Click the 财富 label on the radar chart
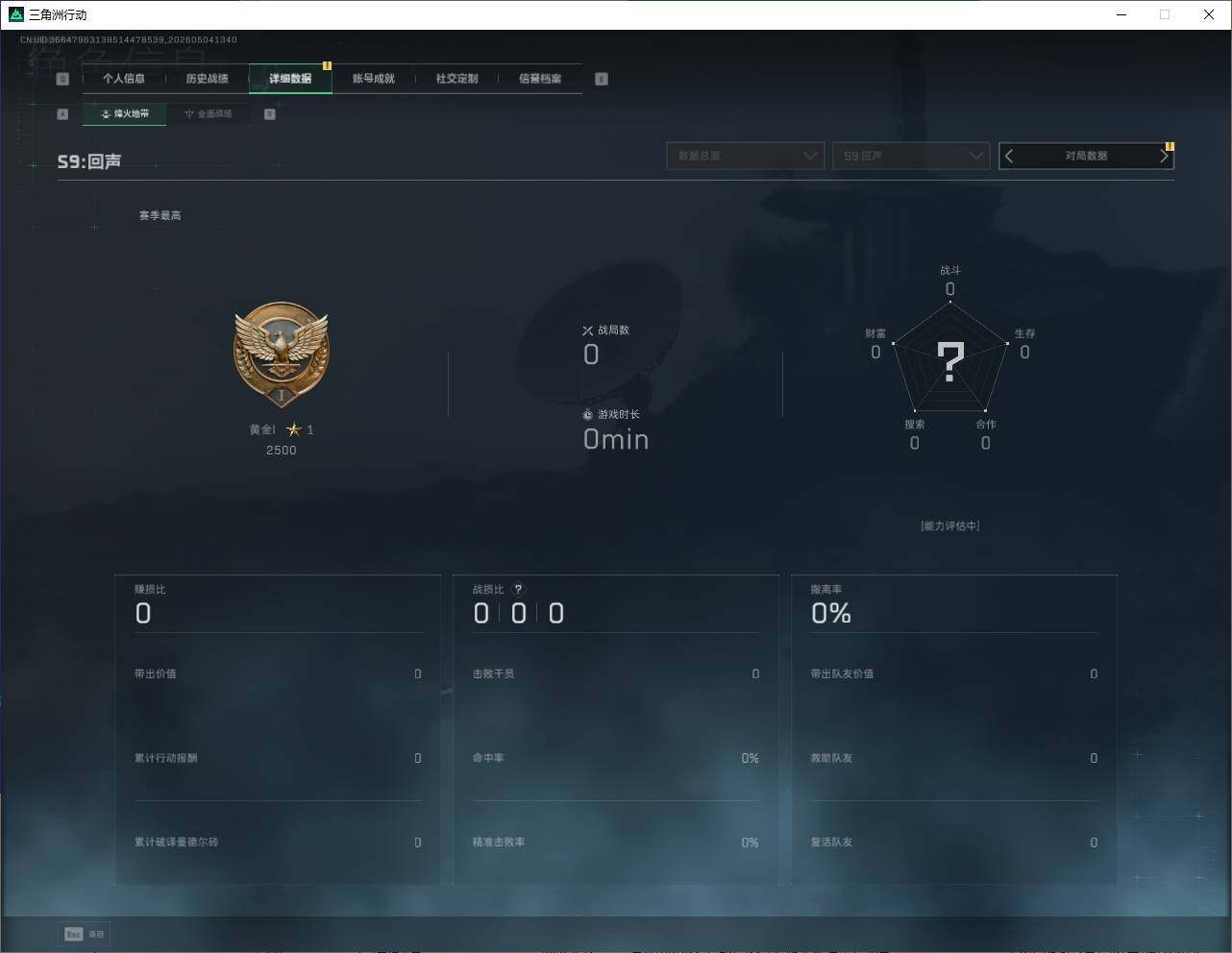The image size is (1232, 953). [875, 333]
